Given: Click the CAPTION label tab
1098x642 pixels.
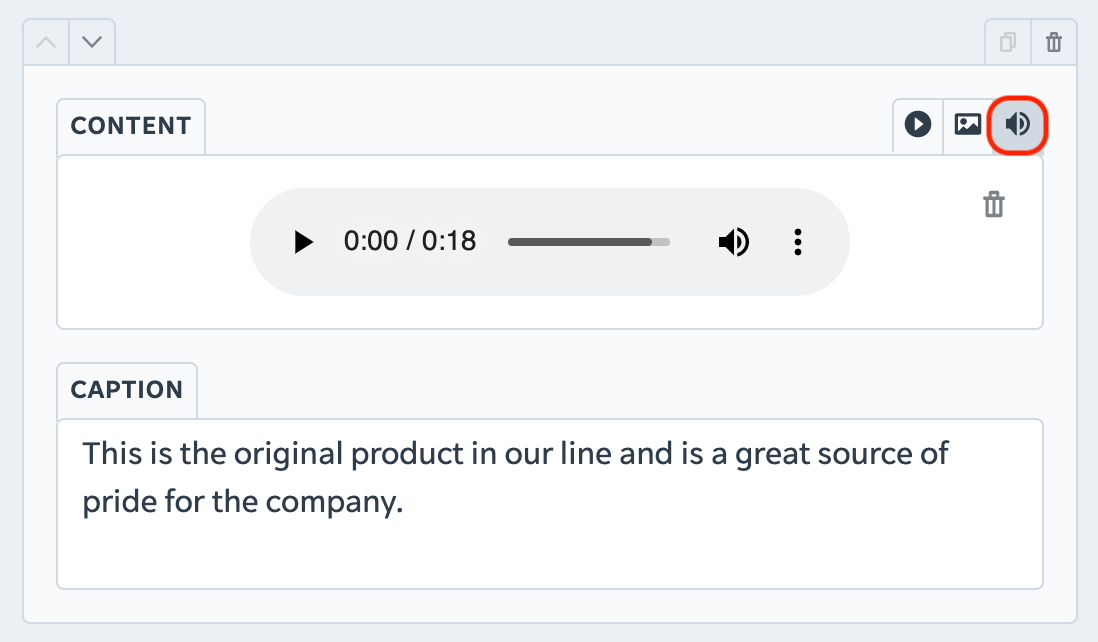Looking at the screenshot, I should click(x=127, y=390).
